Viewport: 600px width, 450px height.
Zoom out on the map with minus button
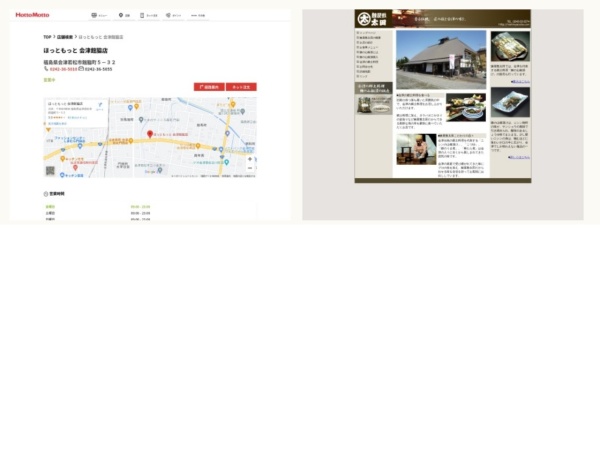coord(250,168)
